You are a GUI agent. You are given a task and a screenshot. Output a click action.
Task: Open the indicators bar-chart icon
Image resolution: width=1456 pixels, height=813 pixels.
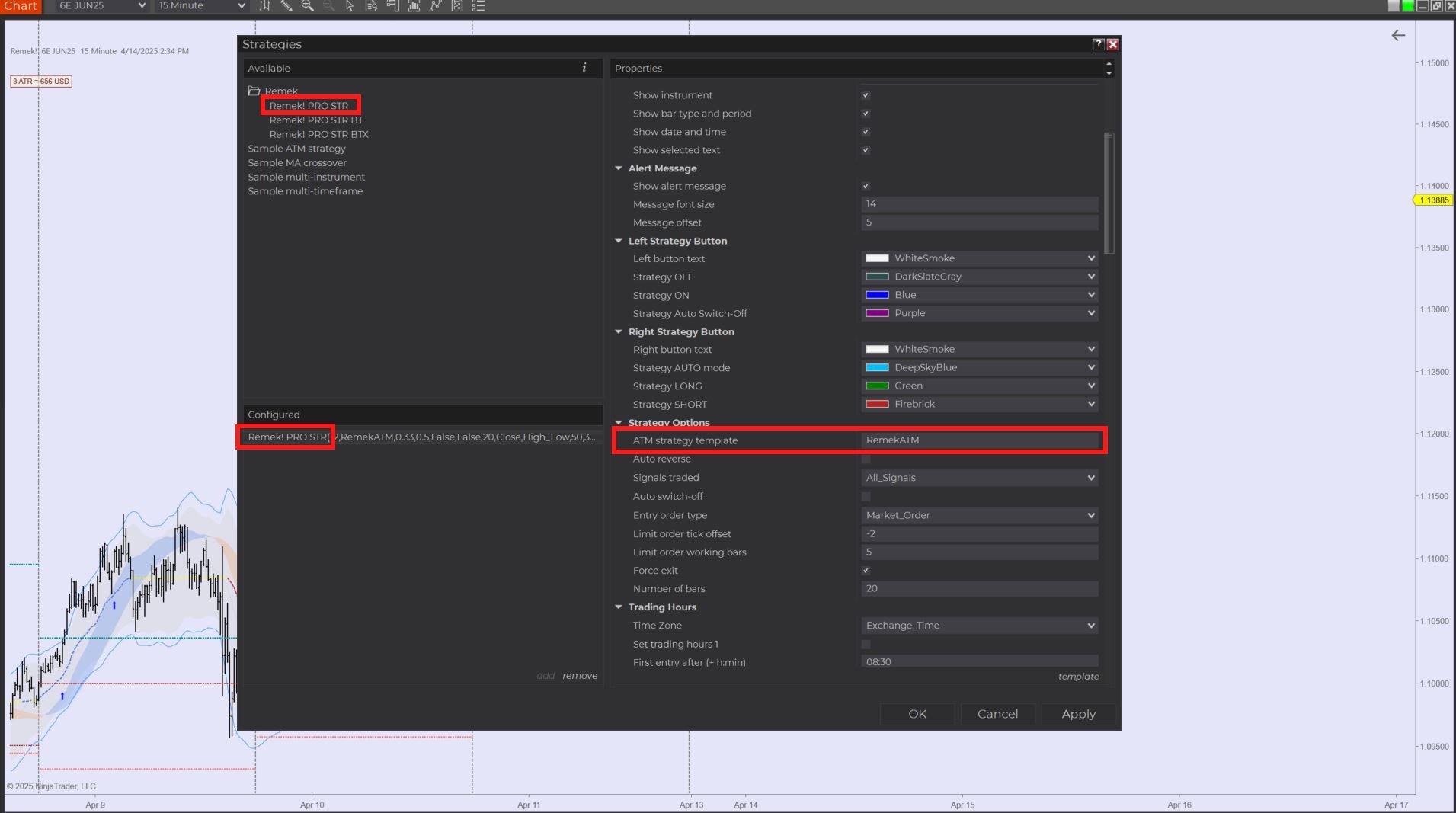[x=414, y=6]
